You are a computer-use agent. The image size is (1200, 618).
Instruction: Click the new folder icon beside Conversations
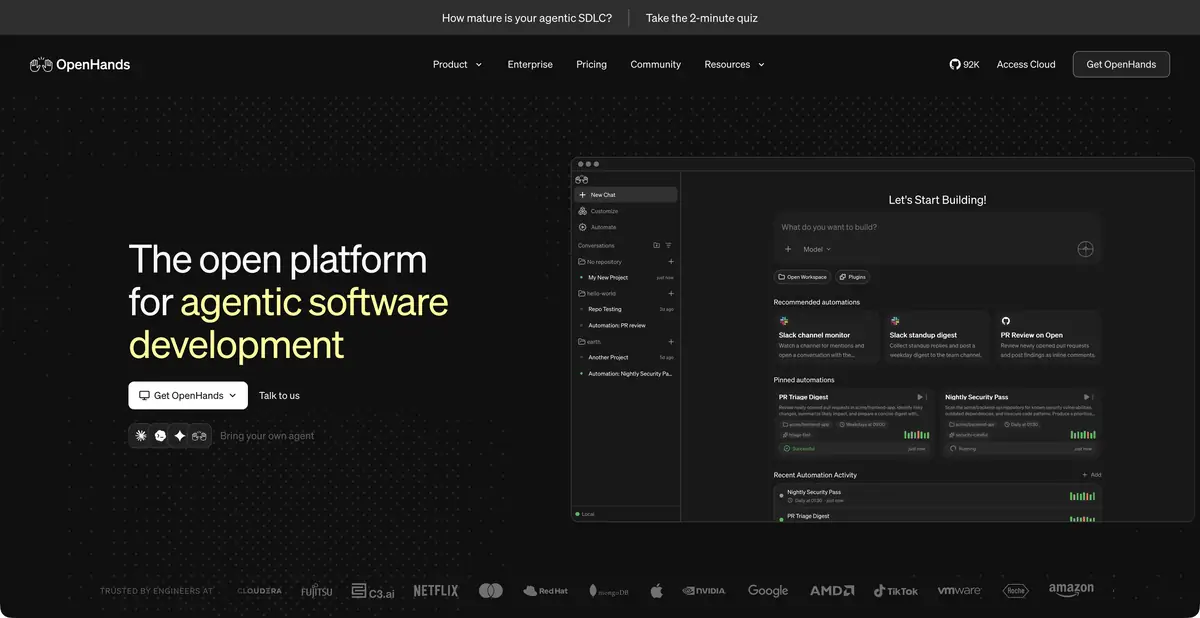click(656, 245)
